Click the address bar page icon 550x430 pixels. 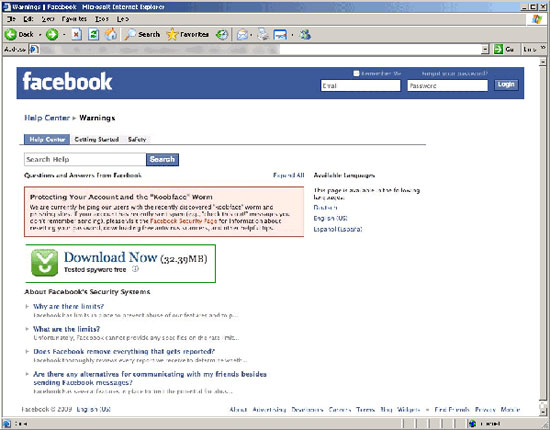click(x=34, y=49)
